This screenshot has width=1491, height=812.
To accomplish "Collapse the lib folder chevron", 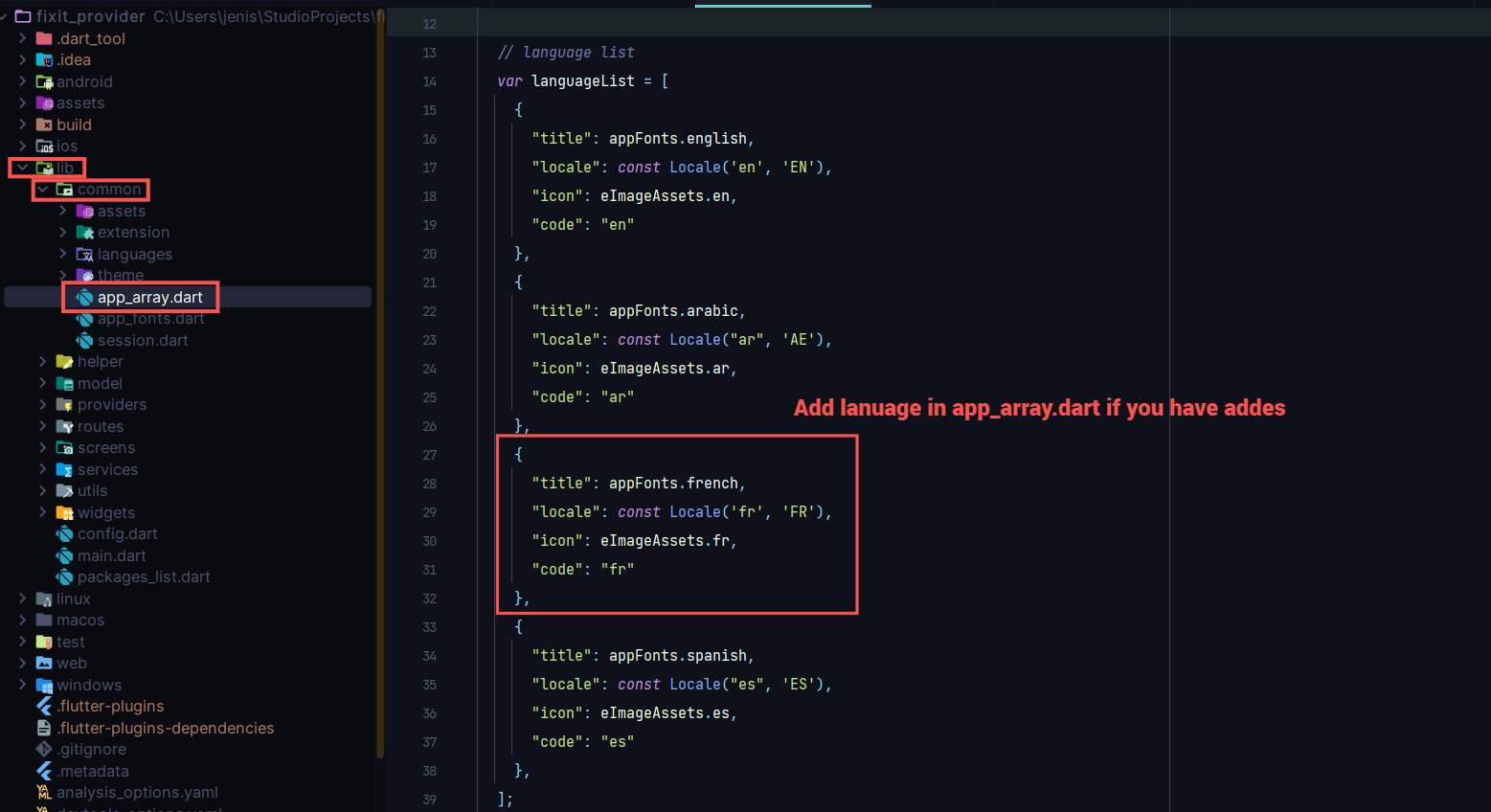I will (x=22, y=169).
